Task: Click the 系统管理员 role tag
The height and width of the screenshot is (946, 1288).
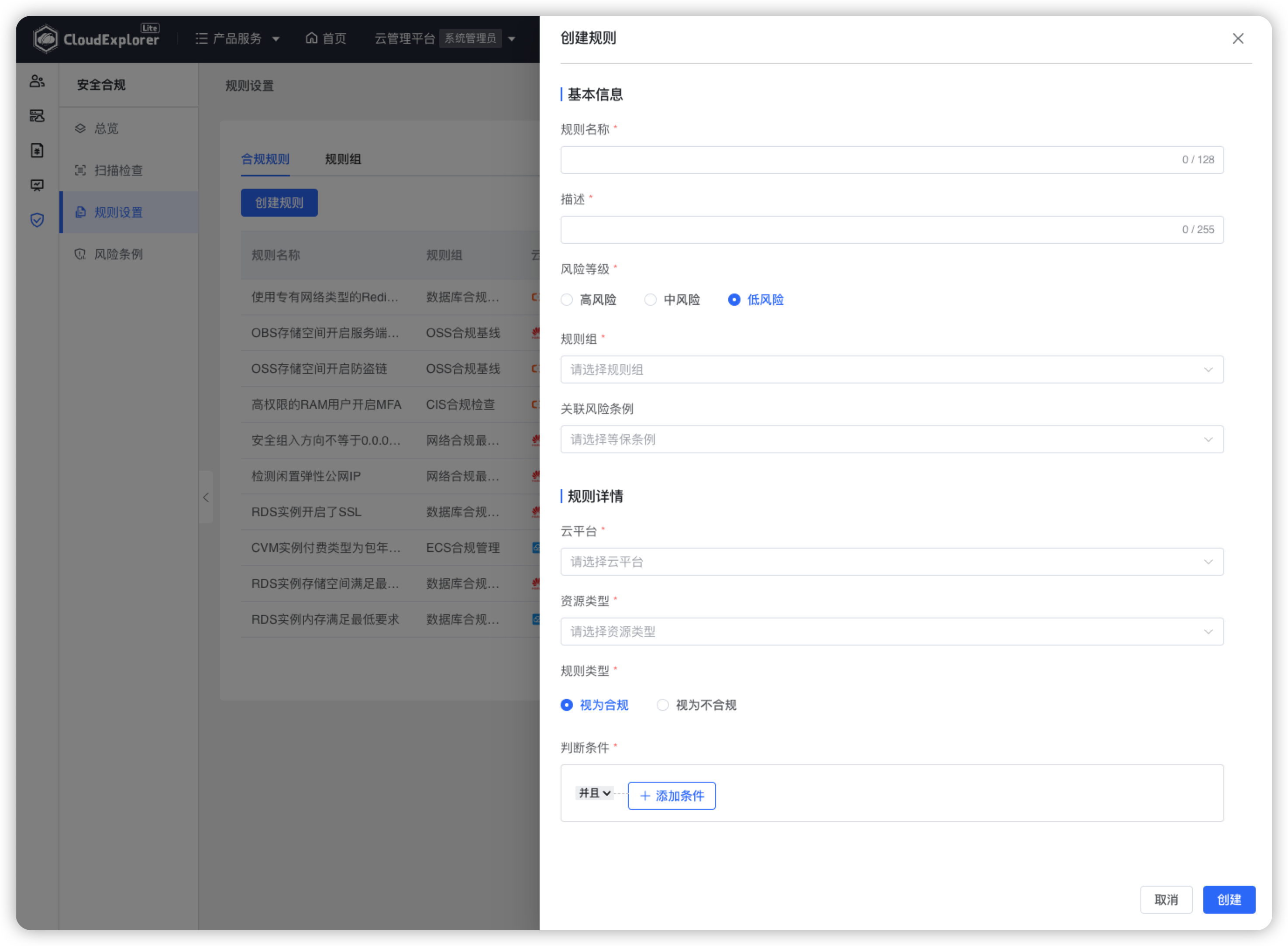Action: click(471, 38)
